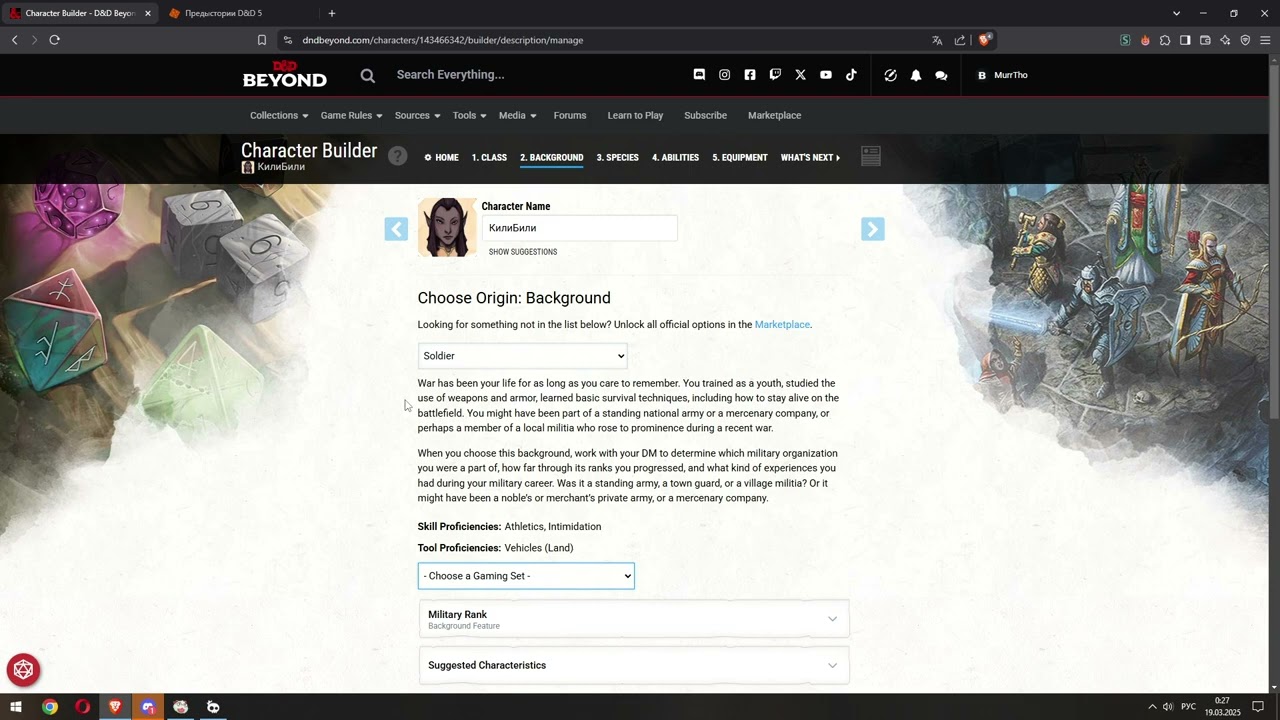Open the X (Twitter) icon
This screenshot has width=1280, height=720.
(800, 75)
